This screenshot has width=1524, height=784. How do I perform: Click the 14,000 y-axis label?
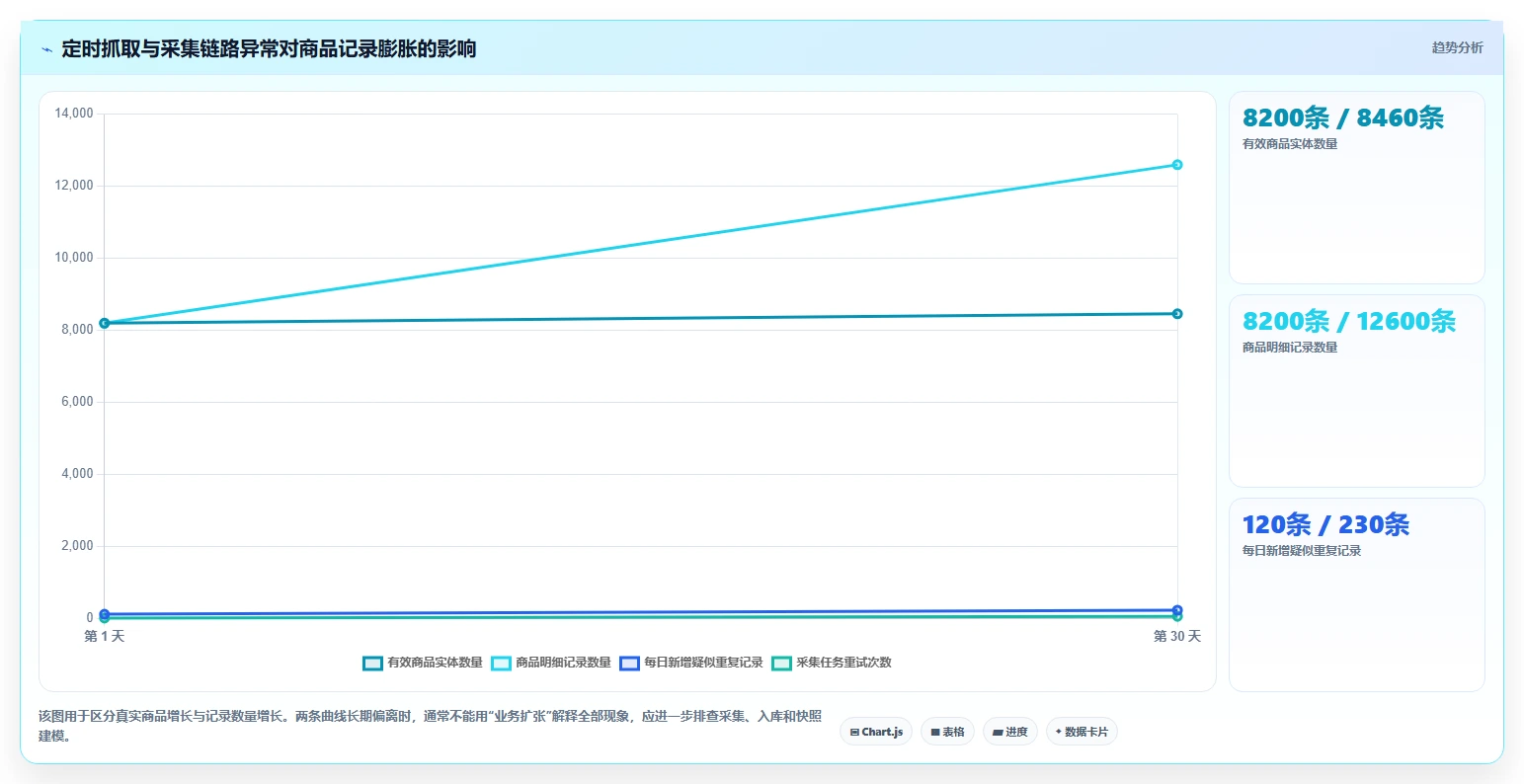[74, 114]
